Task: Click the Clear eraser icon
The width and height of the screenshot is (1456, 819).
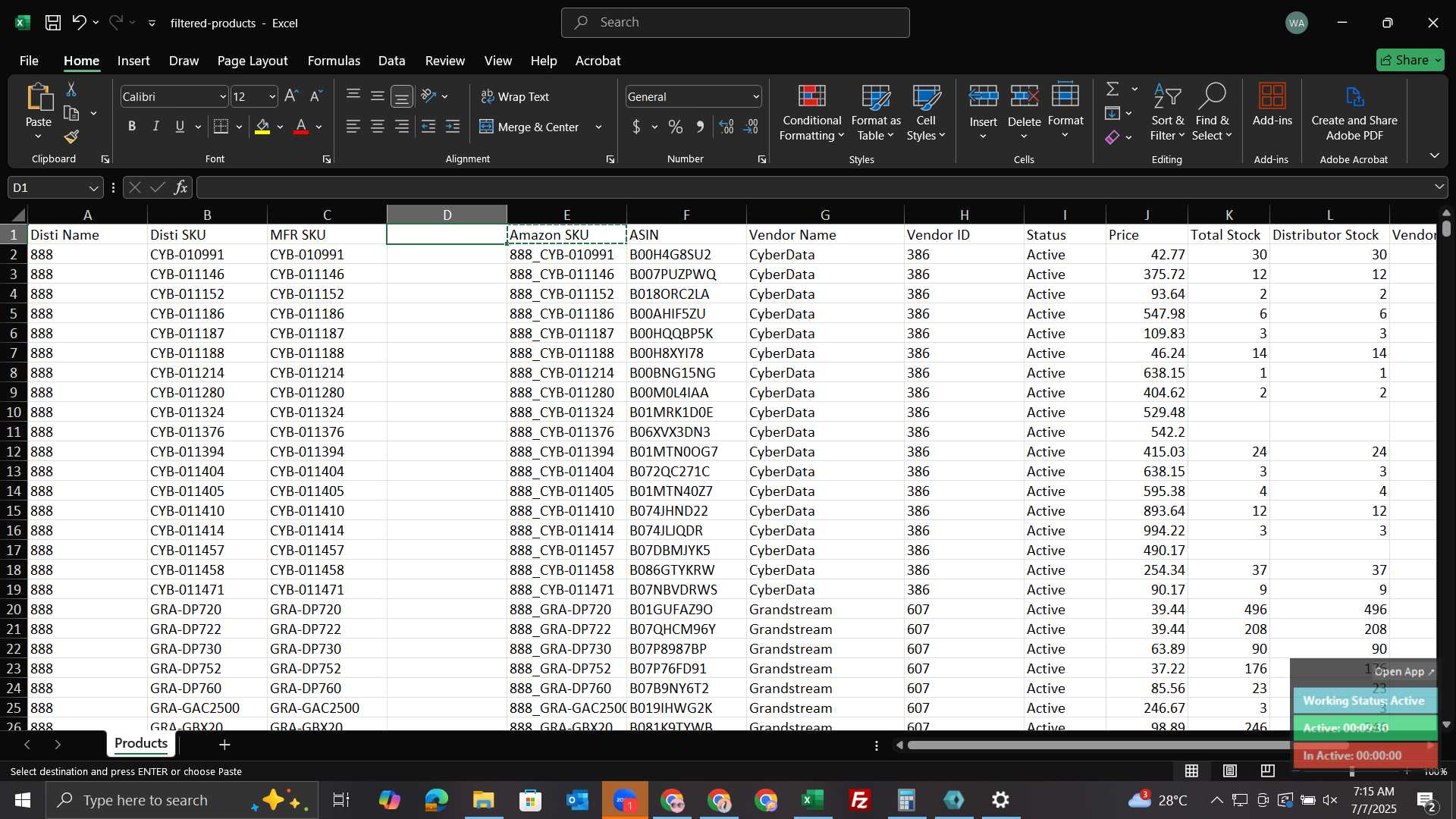Action: [x=1112, y=137]
